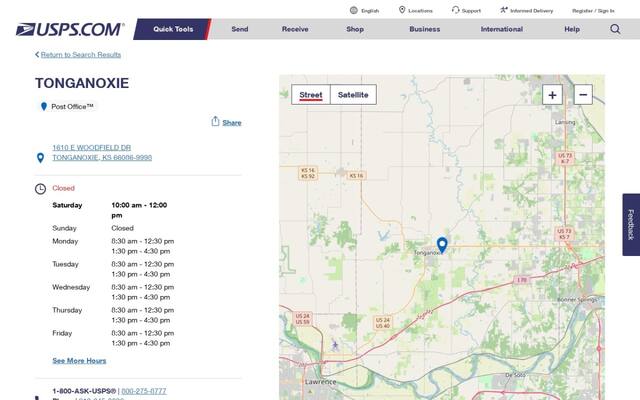Viewport: 640px width, 400px height.
Task: Click the Monday row label
Action: pyautogui.click(x=65, y=241)
